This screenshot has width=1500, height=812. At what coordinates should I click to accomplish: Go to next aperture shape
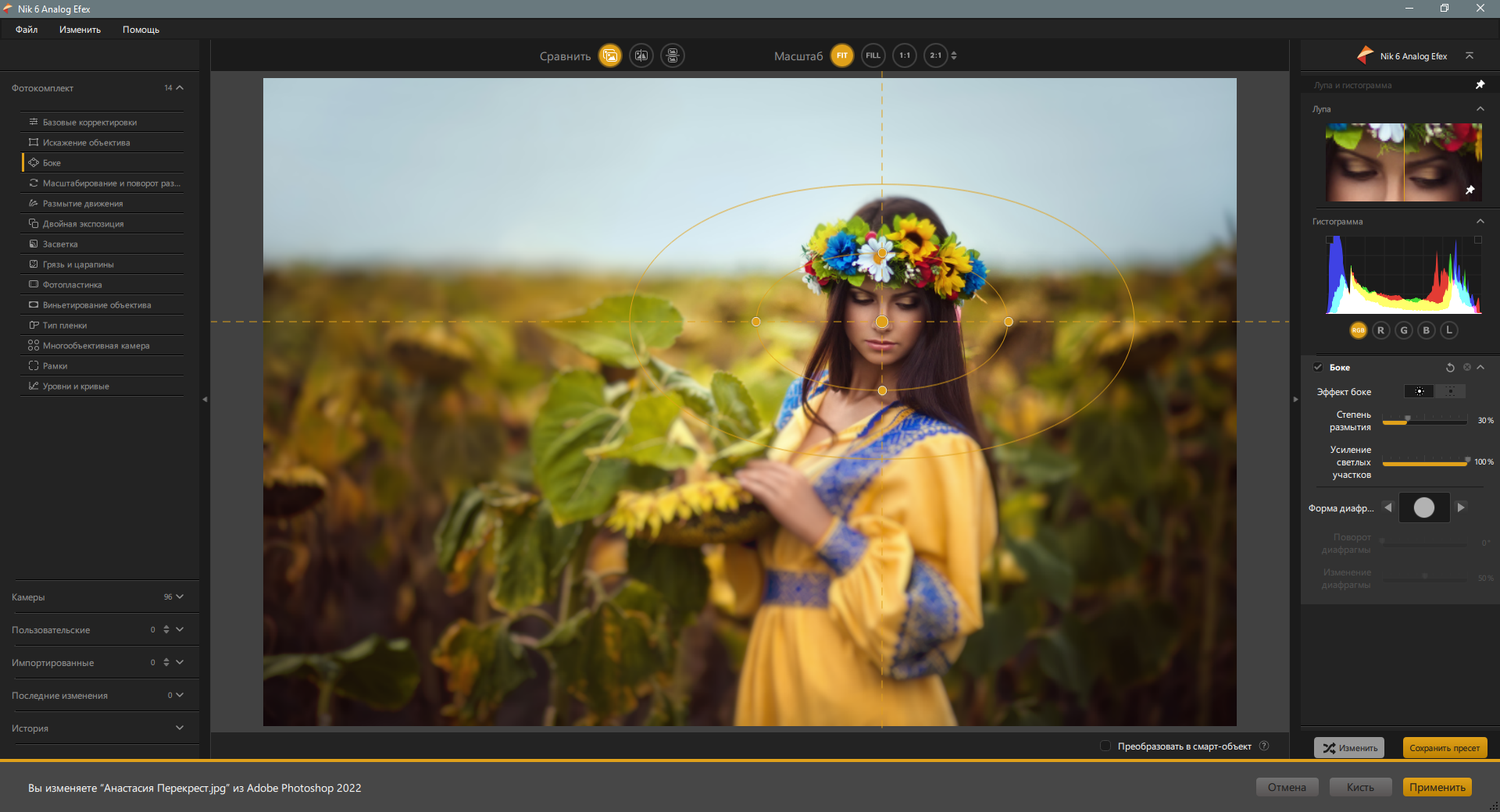(1461, 507)
